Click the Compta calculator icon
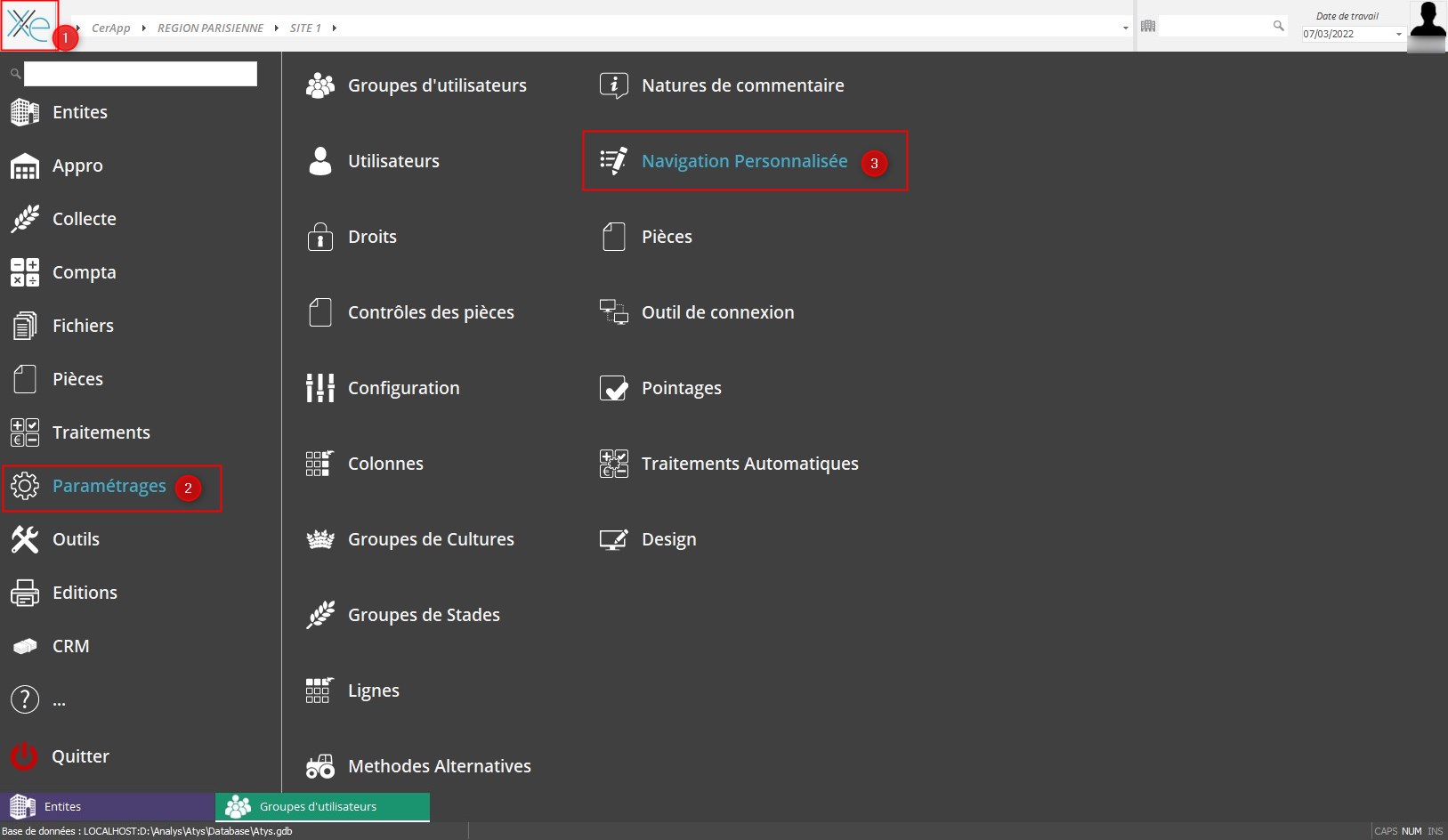The height and width of the screenshot is (840, 1448). point(24,272)
